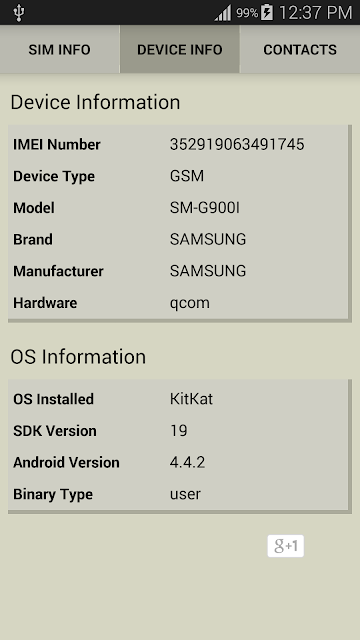Tap the Device Type row showing GSM
Screen dimensions: 360x640
click(178, 176)
